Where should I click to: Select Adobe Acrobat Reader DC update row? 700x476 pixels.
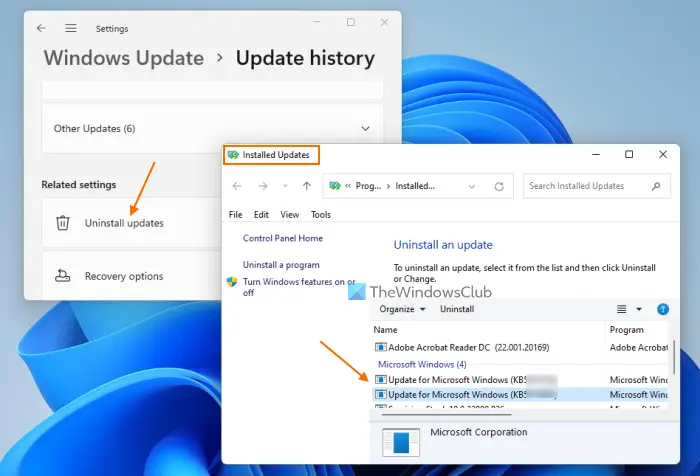point(520,347)
